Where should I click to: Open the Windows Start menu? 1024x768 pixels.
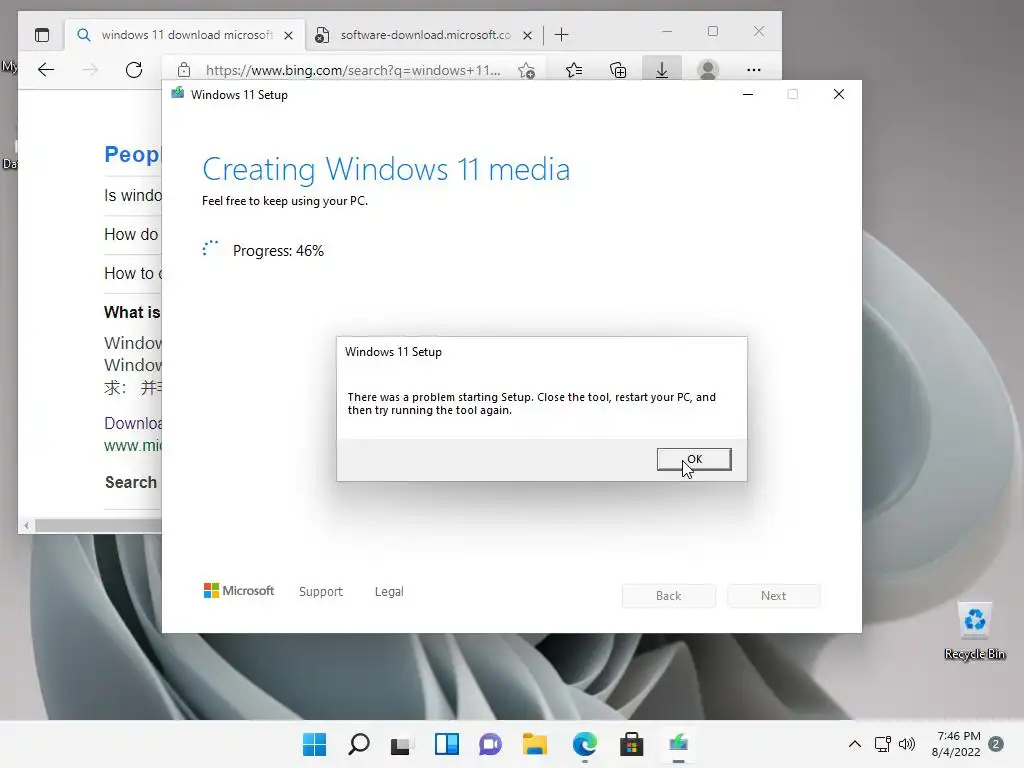pyautogui.click(x=314, y=744)
